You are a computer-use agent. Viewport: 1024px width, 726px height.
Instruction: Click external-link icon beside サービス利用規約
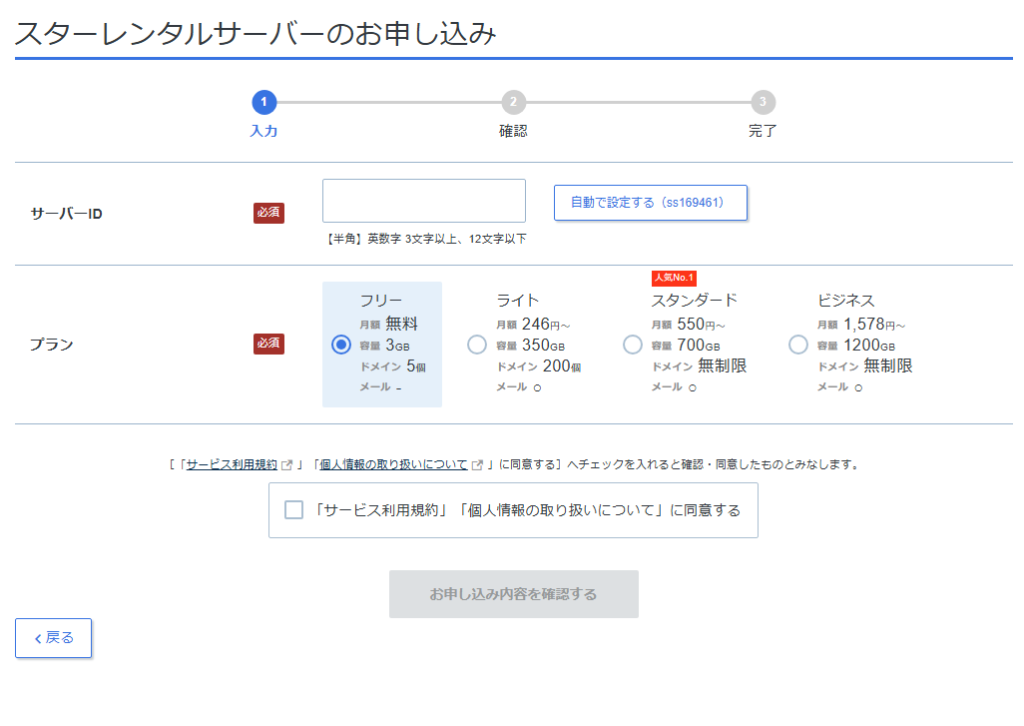(x=288, y=465)
